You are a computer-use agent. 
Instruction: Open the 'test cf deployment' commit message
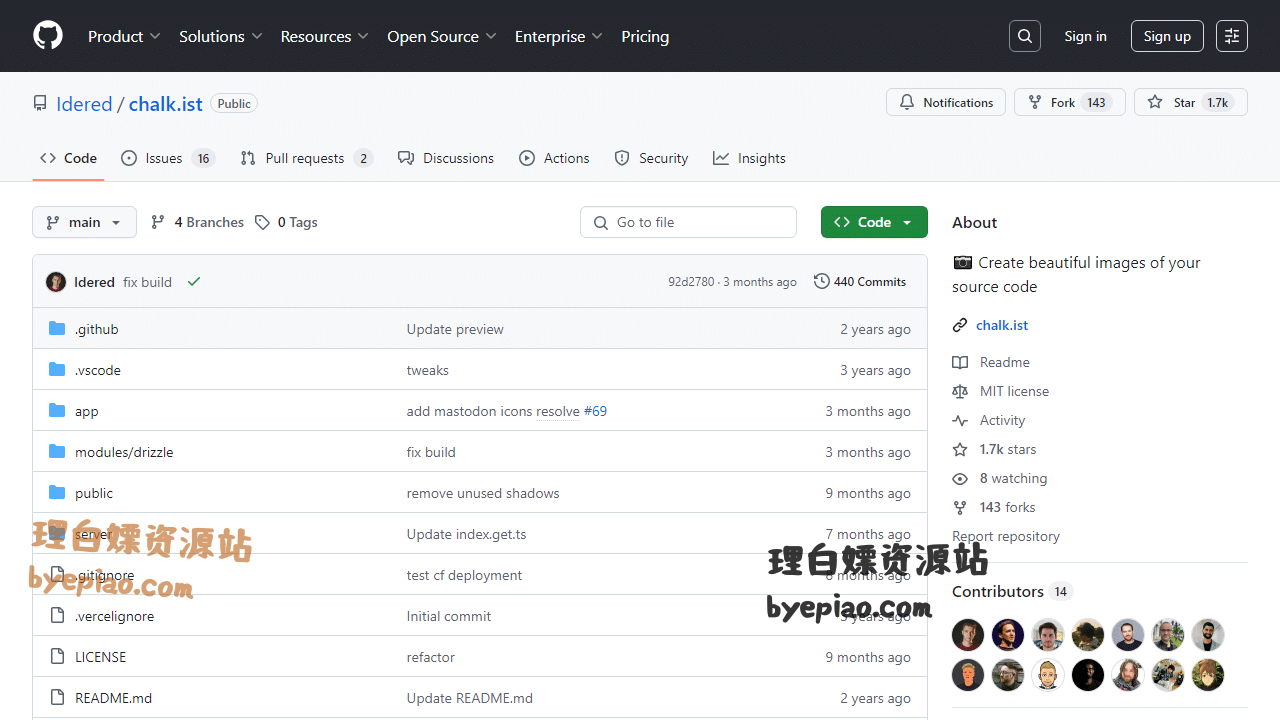[x=464, y=575]
